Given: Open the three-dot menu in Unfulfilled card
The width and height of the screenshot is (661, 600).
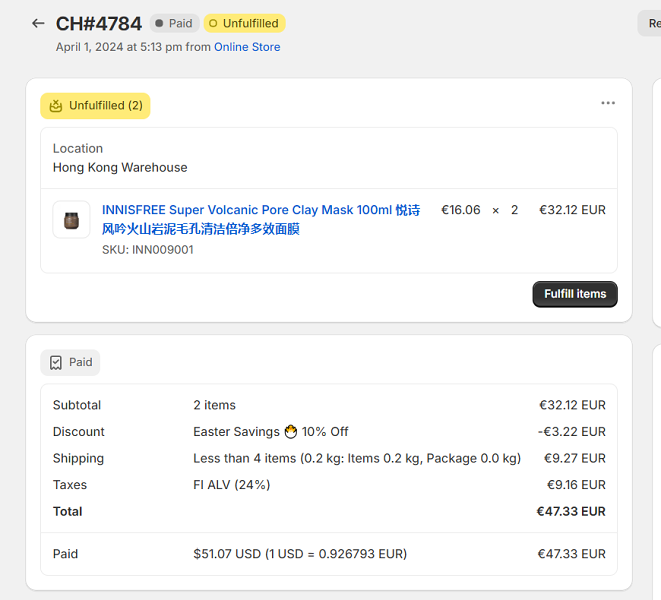Looking at the screenshot, I should tap(608, 103).
